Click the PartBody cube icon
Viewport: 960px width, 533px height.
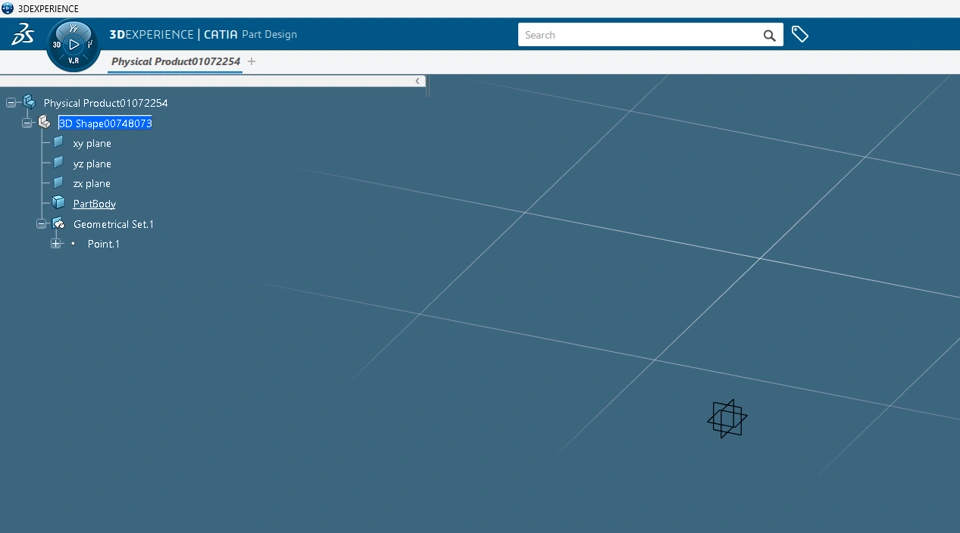click(x=58, y=202)
